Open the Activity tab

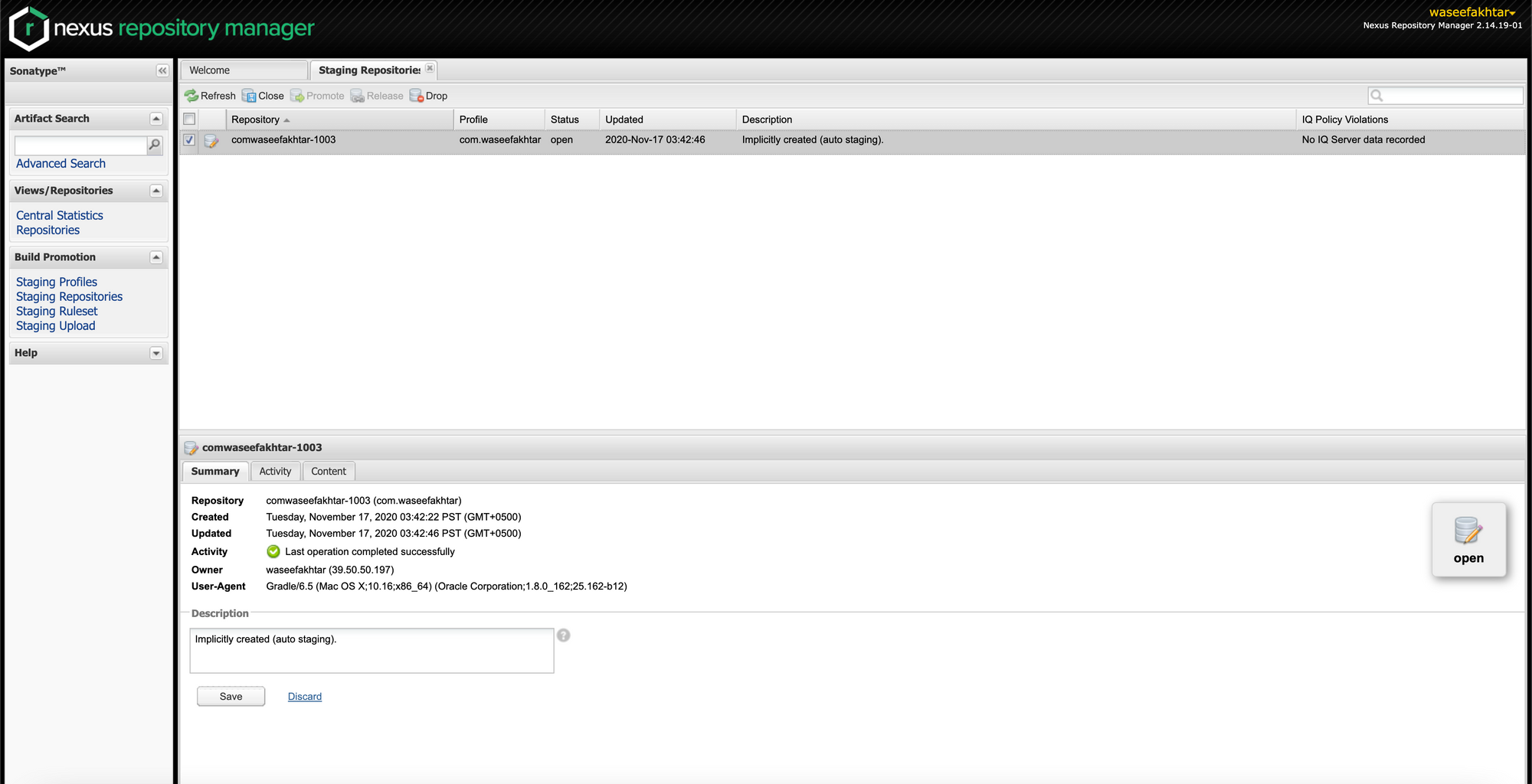[275, 472]
